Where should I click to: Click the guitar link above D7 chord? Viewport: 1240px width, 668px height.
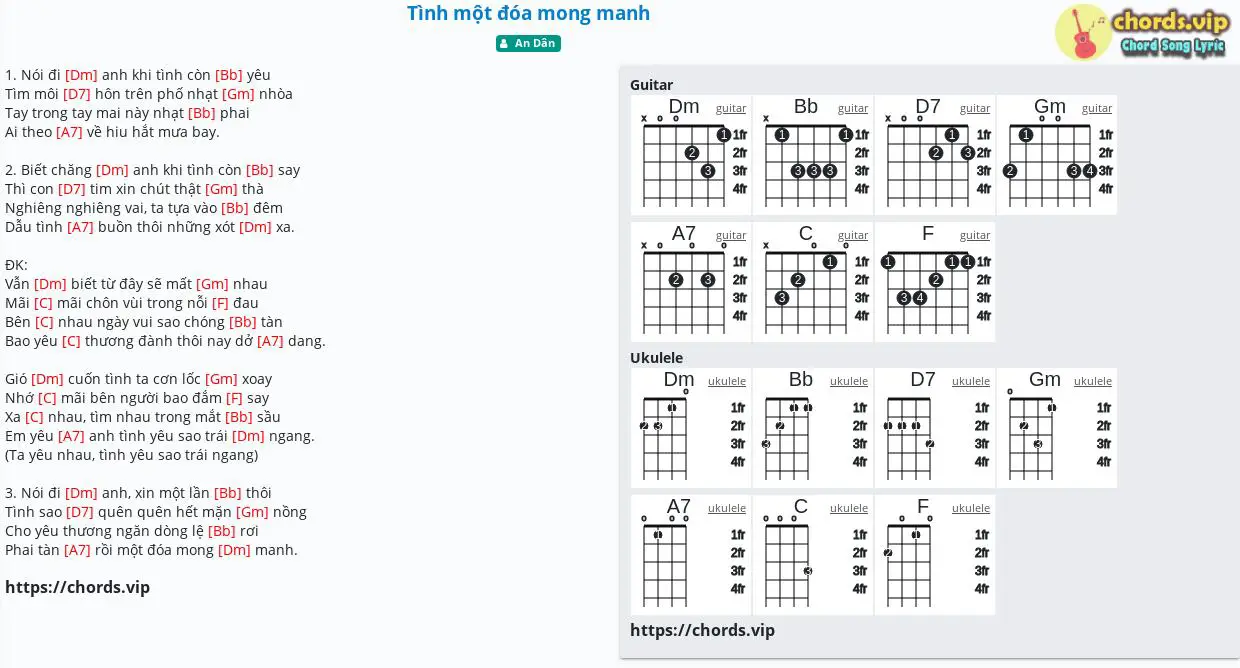point(975,109)
